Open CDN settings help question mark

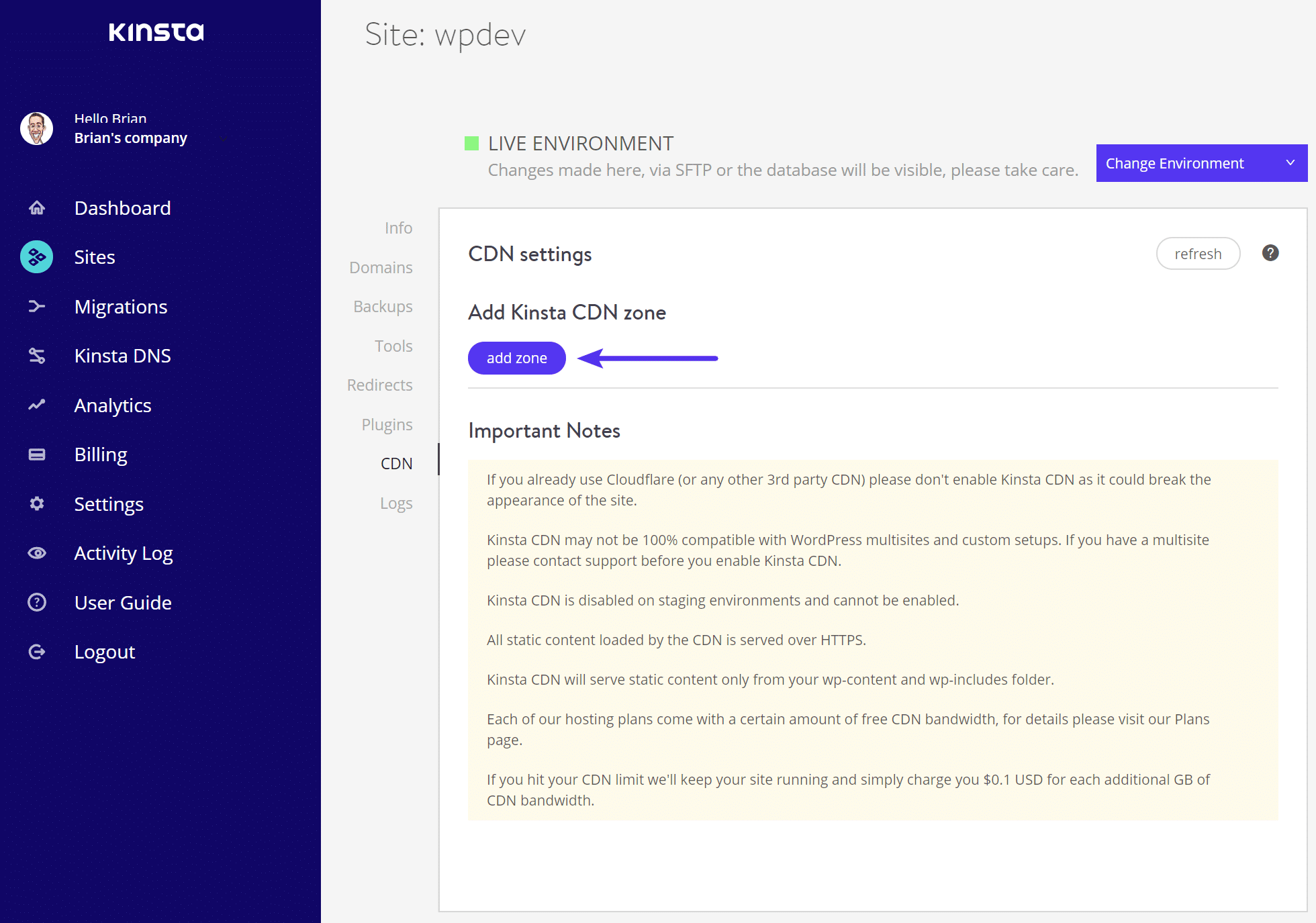pos(1270,253)
